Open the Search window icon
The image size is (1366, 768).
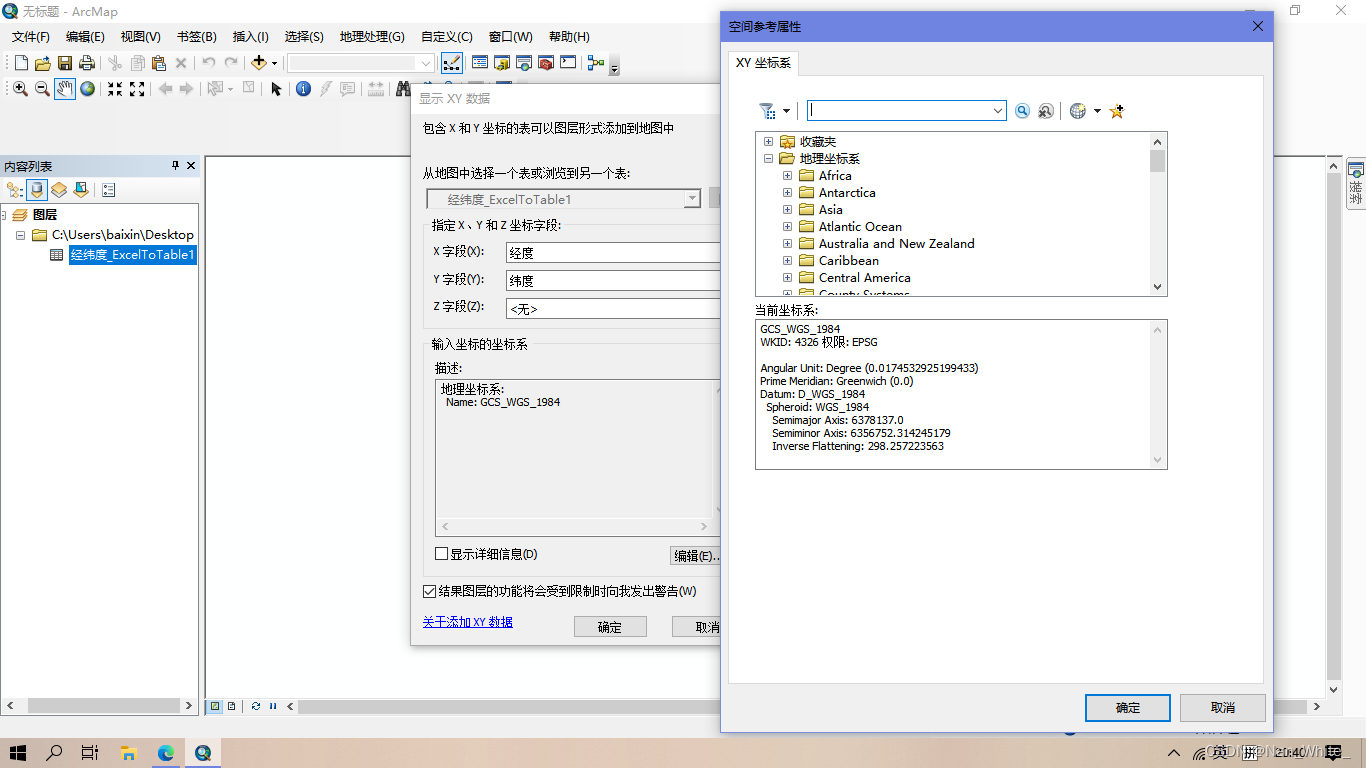[524, 63]
